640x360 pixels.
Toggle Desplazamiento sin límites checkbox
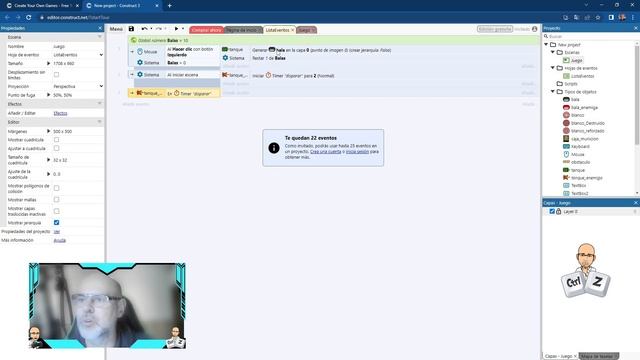[x=56, y=75]
